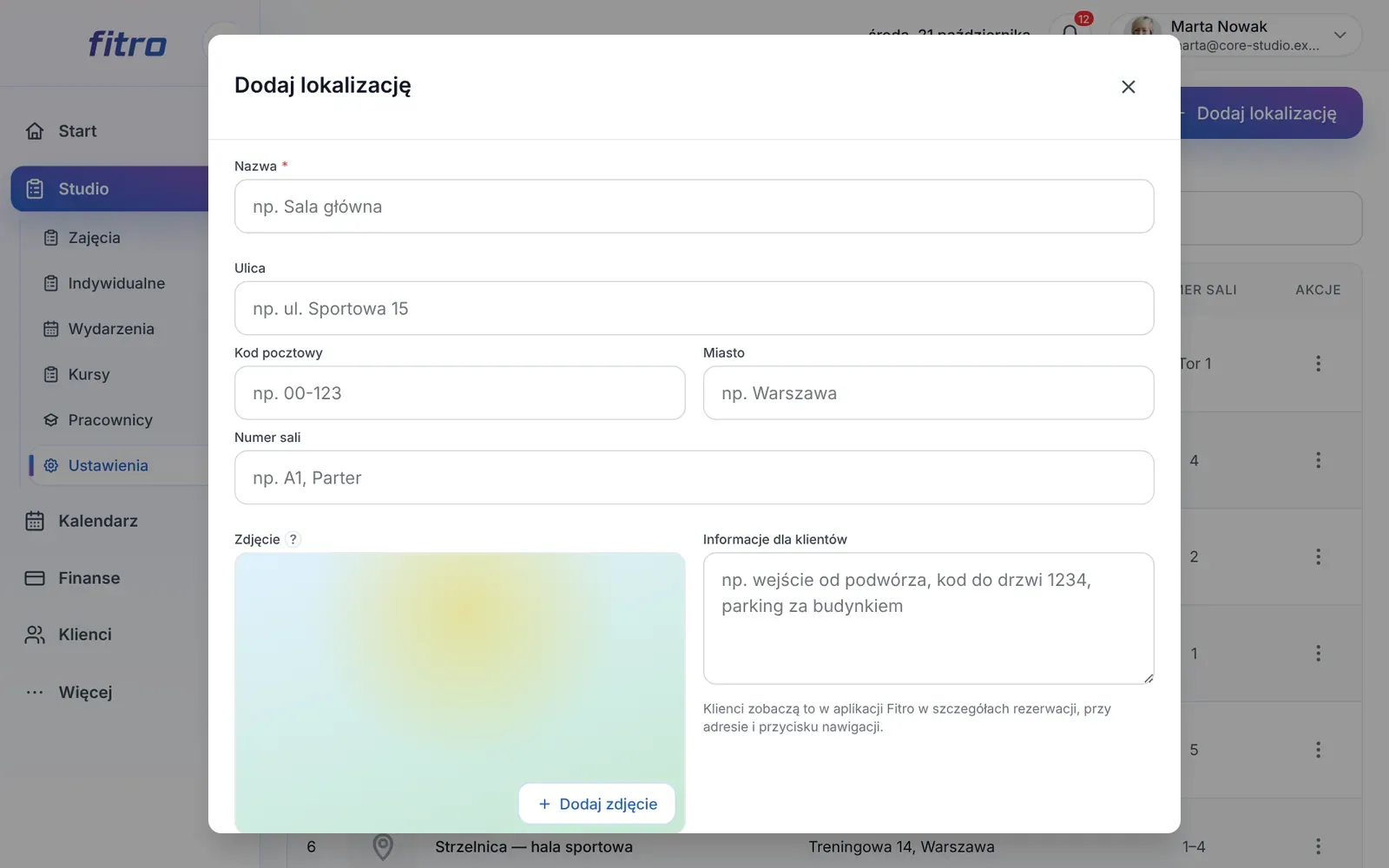Focus the Nazwa input field
Screen dimensions: 1389x868
pyautogui.click(x=694, y=207)
